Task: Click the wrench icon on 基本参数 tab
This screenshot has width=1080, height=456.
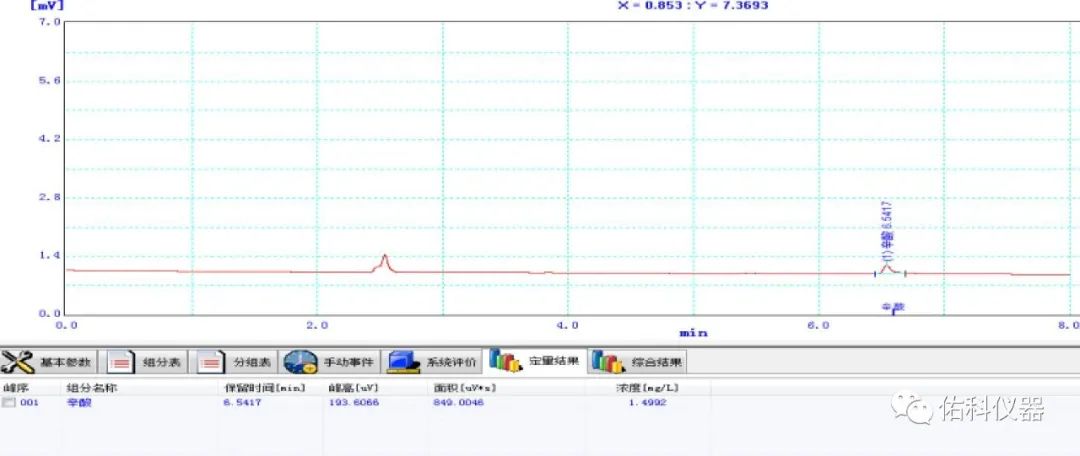Action: click(x=18, y=361)
